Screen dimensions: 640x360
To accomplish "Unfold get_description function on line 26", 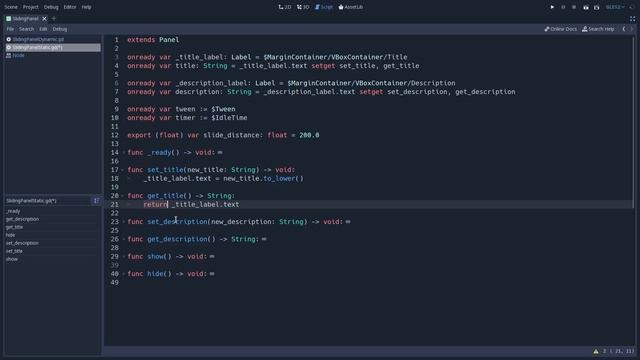I will [124, 239].
